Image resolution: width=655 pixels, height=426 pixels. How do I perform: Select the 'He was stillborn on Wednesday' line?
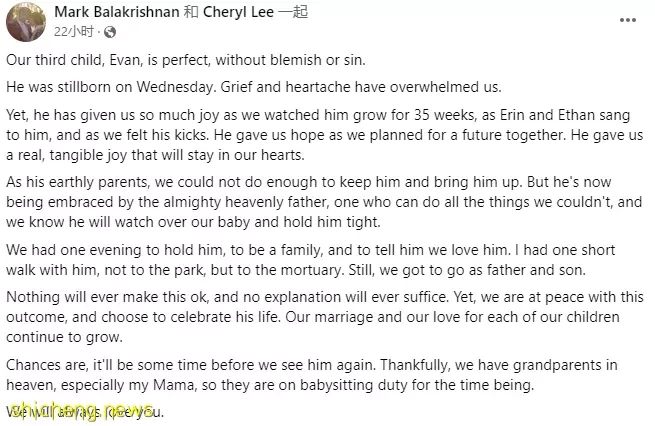(254, 87)
